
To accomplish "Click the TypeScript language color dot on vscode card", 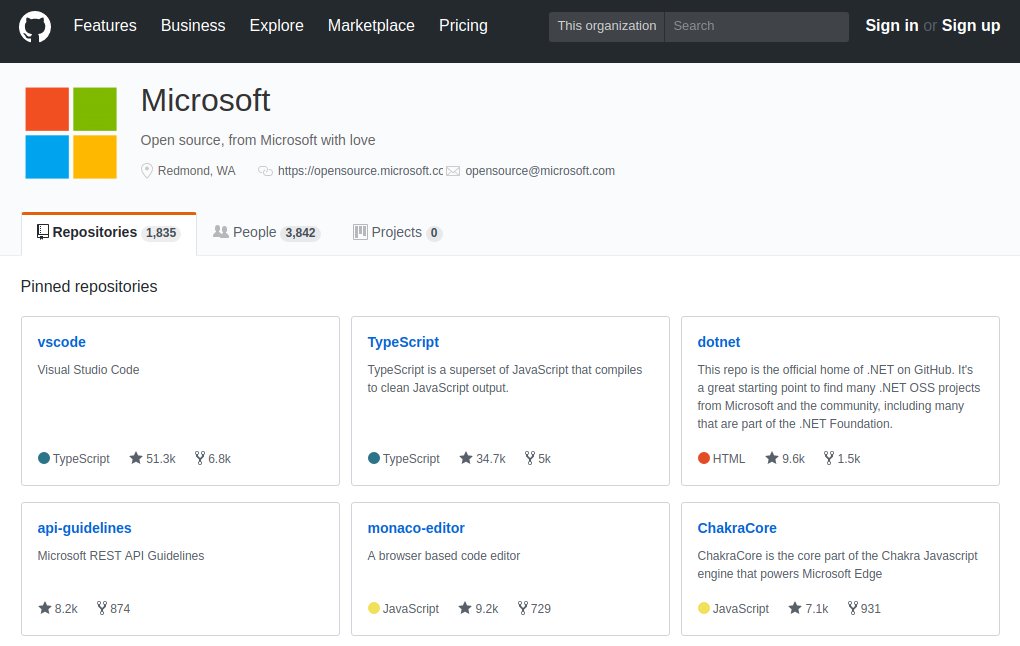I will [44, 458].
